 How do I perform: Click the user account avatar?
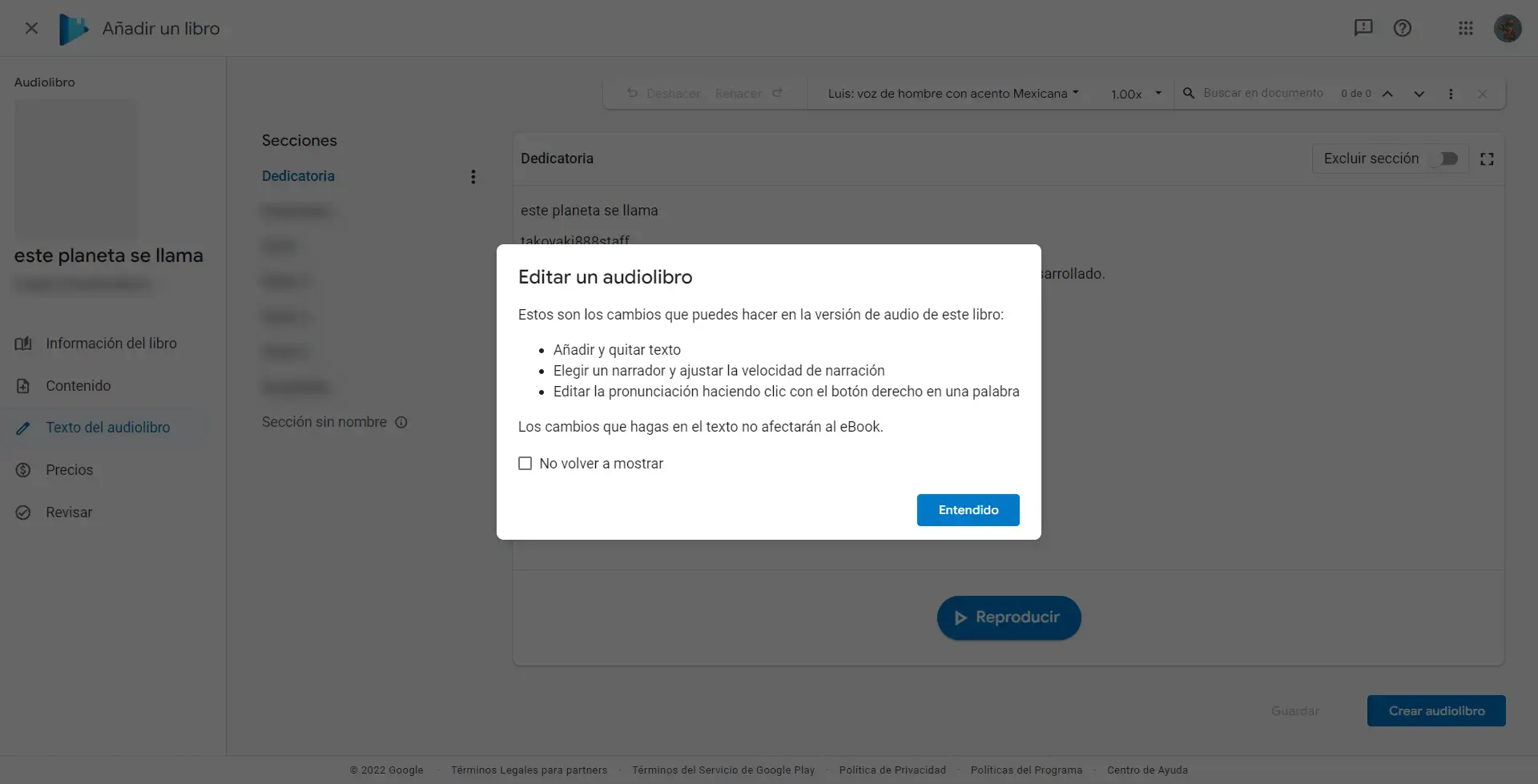coord(1507,28)
